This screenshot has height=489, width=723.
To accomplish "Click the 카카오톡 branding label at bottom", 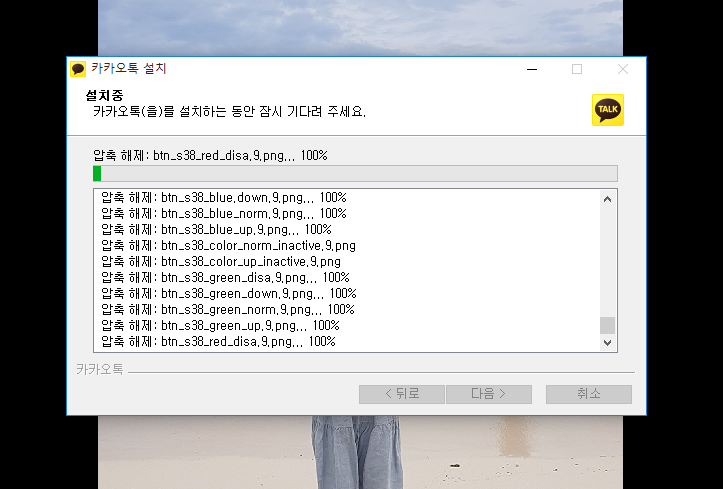I will click(x=100, y=370).
